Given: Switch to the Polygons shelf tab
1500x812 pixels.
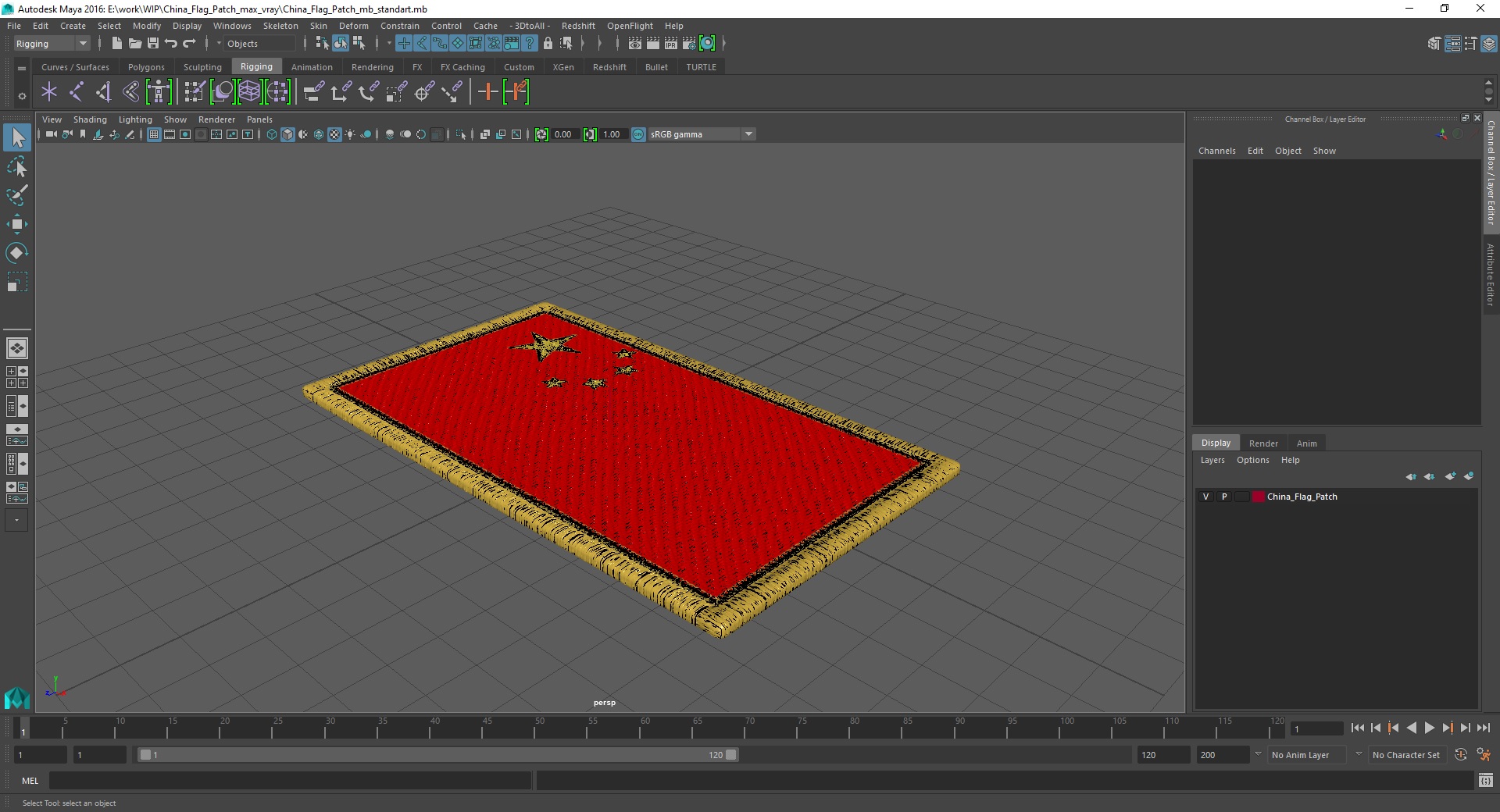Looking at the screenshot, I should 146,67.
